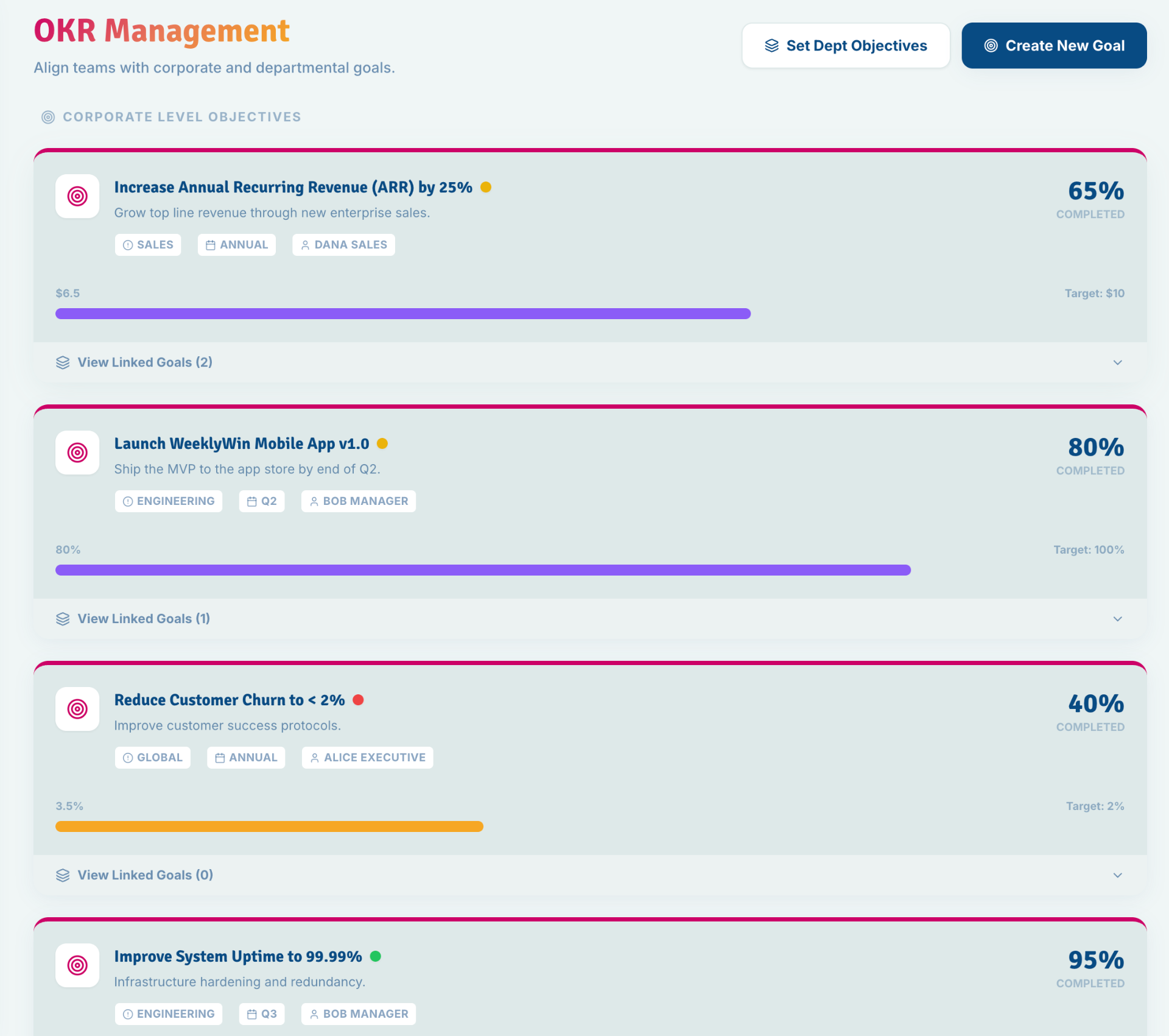The image size is (1169, 1036).
Task: Click the BOB MANAGER tag on WeeklyWin Mobile App
Action: pyautogui.click(x=359, y=501)
